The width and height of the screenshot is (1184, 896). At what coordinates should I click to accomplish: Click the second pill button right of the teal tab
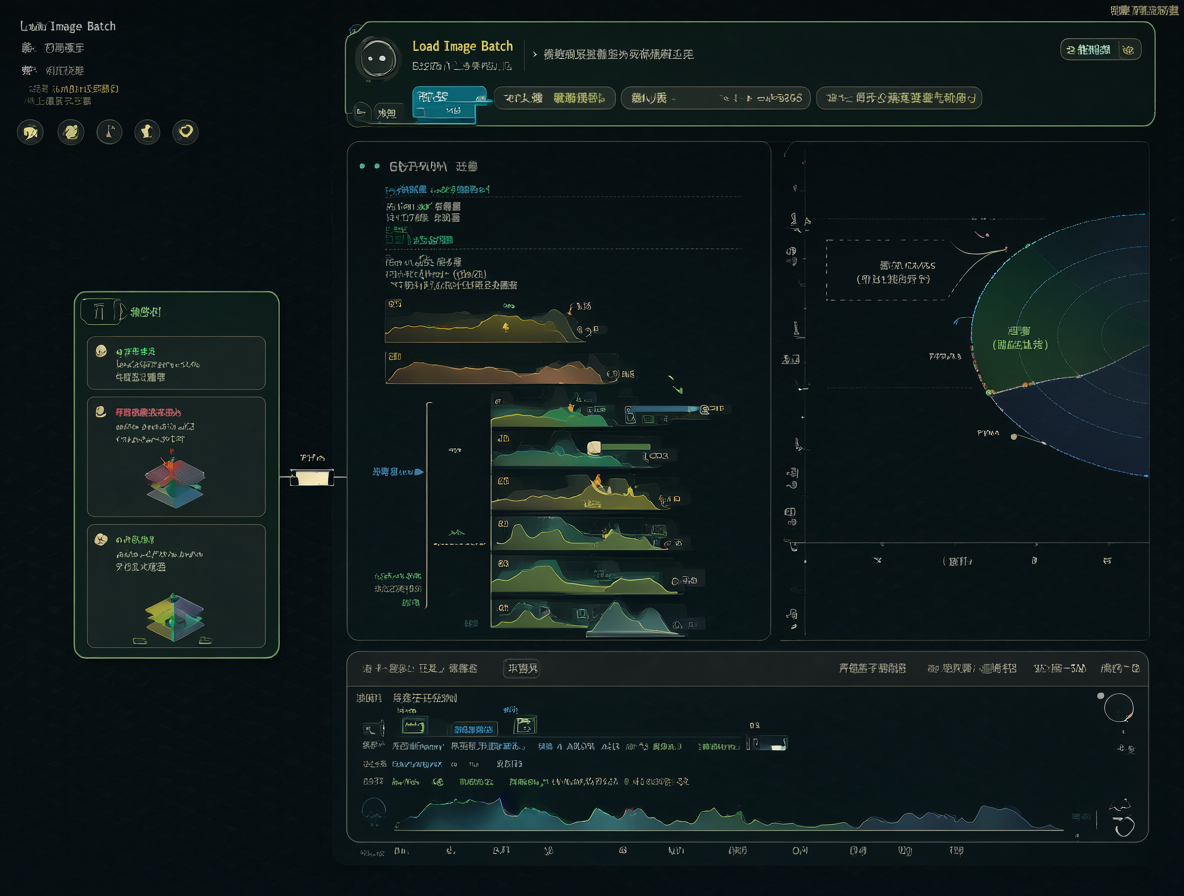click(555, 98)
